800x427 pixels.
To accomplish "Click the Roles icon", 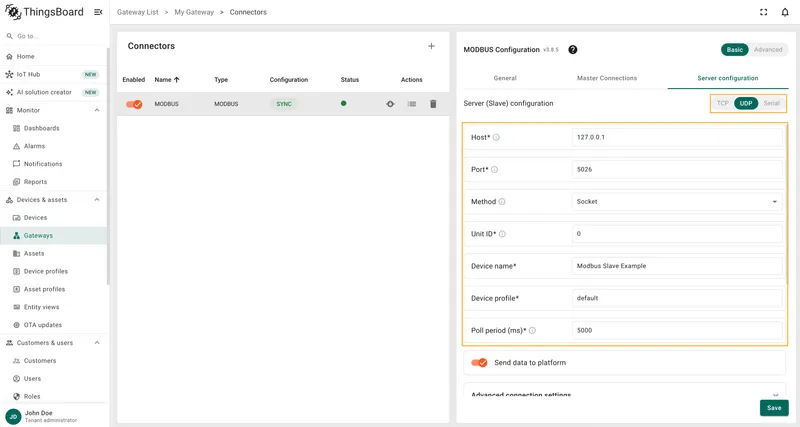I will [x=16, y=396].
